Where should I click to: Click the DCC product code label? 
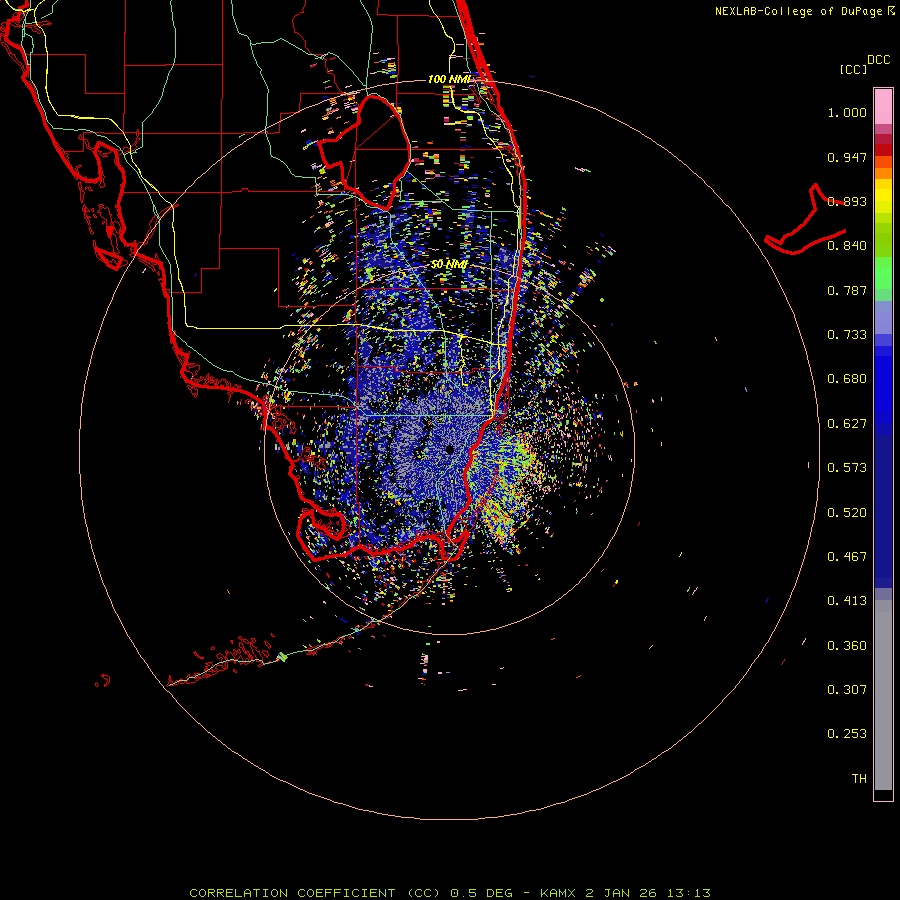(878, 60)
